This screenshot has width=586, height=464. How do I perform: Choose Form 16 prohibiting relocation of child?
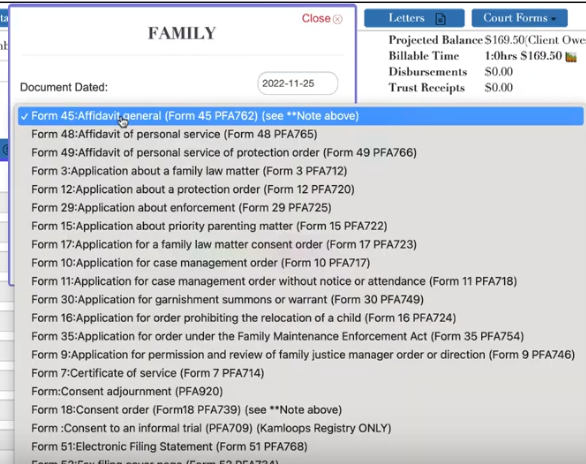click(x=301, y=318)
